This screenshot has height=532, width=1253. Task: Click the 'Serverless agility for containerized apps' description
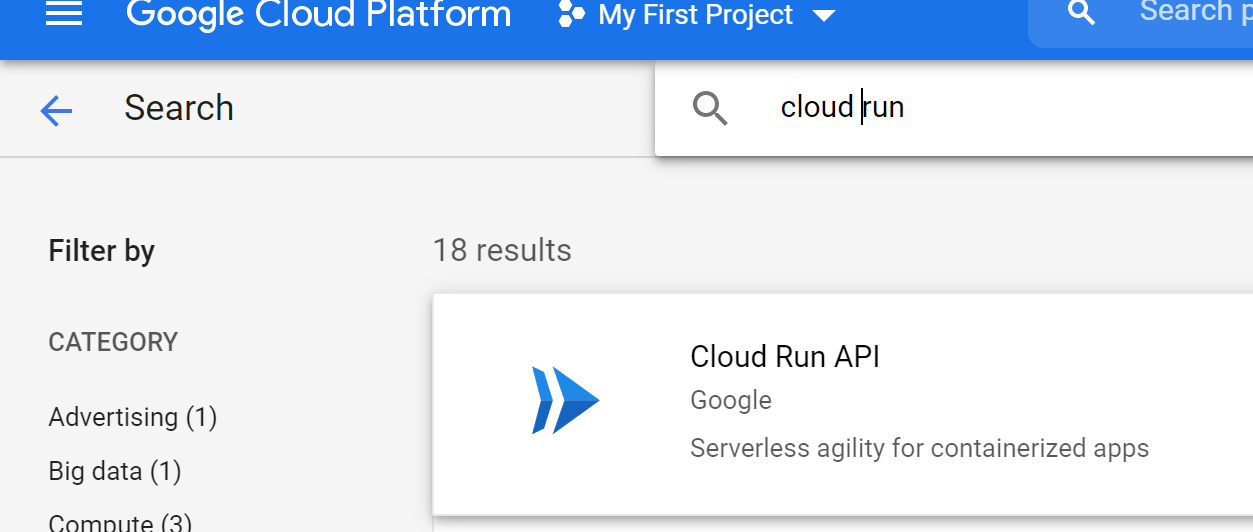(x=919, y=448)
